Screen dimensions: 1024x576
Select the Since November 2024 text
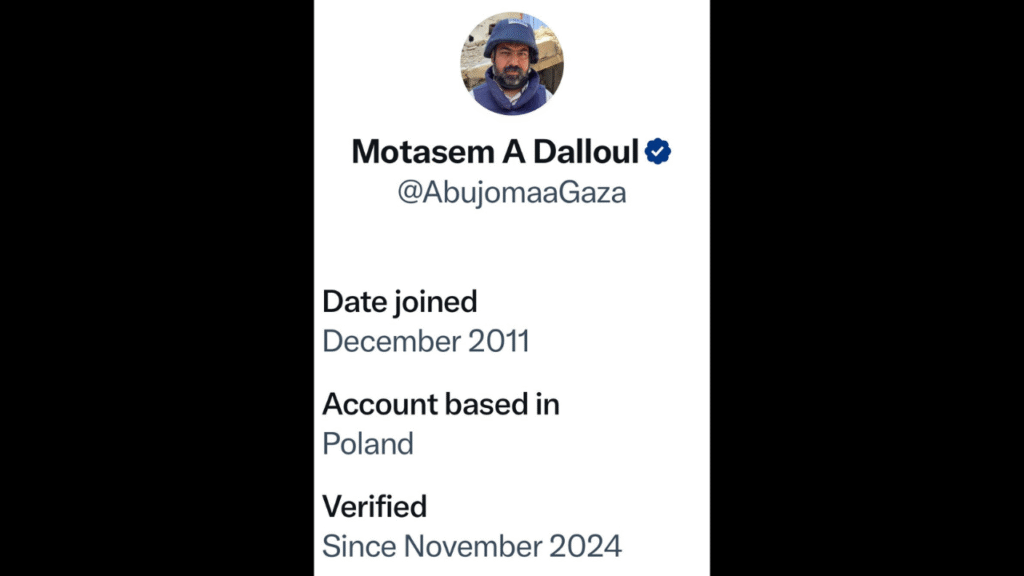tap(471, 546)
